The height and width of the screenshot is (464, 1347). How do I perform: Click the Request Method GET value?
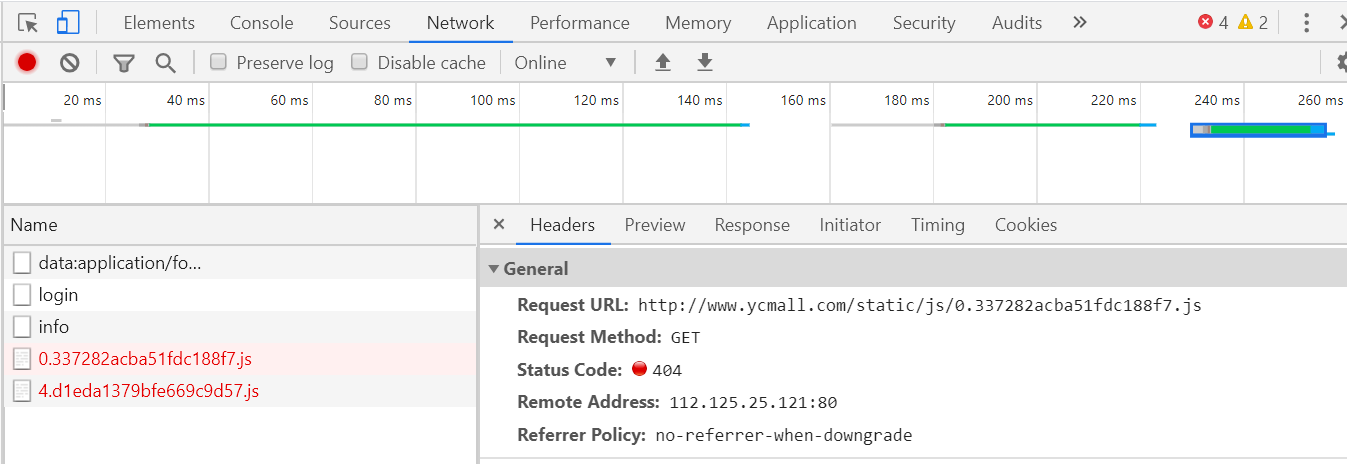pos(685,337)
